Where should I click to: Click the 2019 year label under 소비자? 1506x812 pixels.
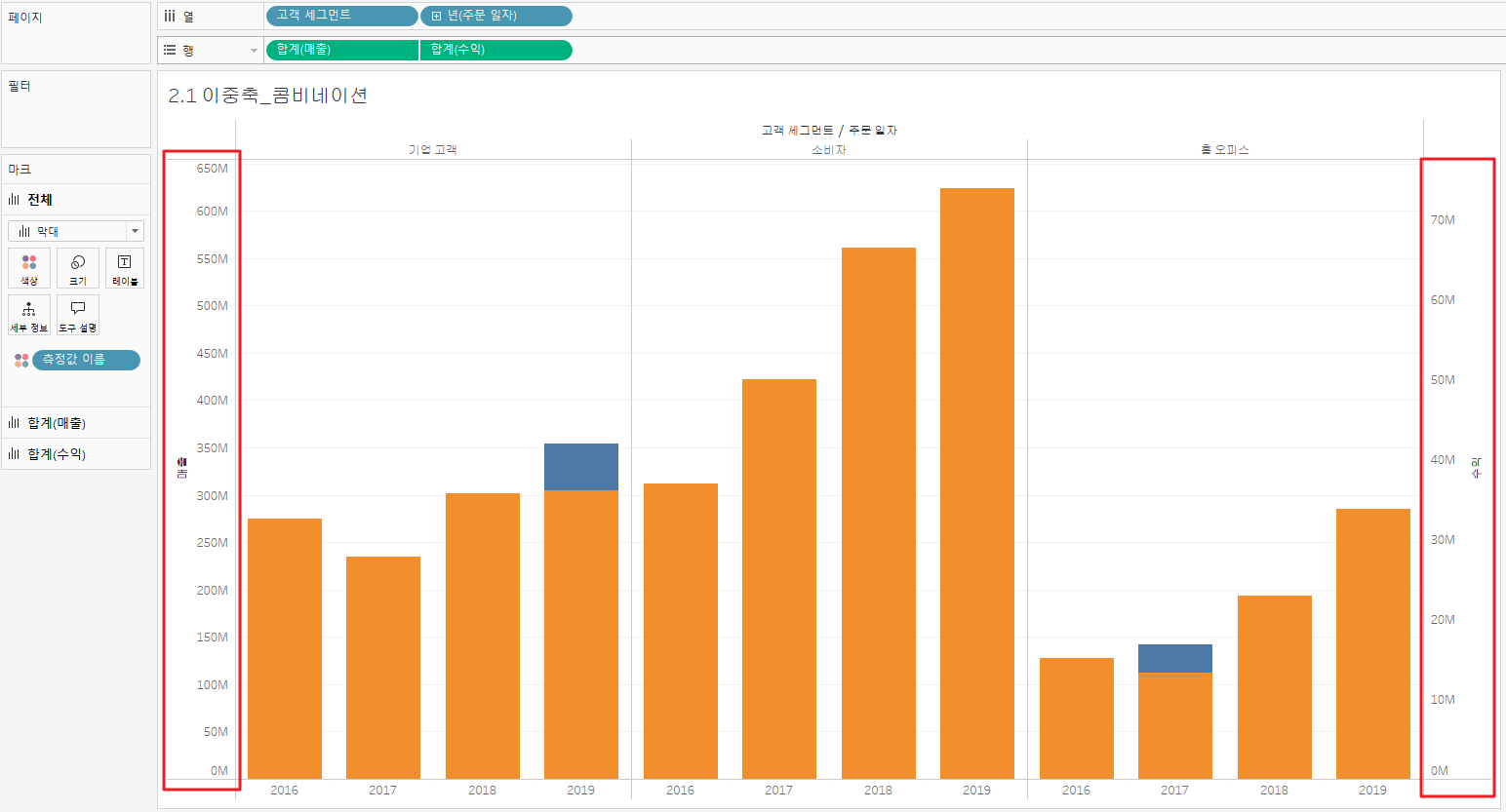[977, 791]
